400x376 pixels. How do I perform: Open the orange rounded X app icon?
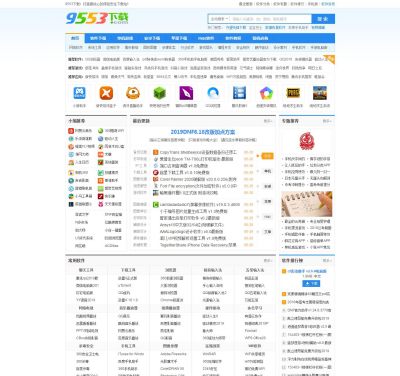point(106,93)
